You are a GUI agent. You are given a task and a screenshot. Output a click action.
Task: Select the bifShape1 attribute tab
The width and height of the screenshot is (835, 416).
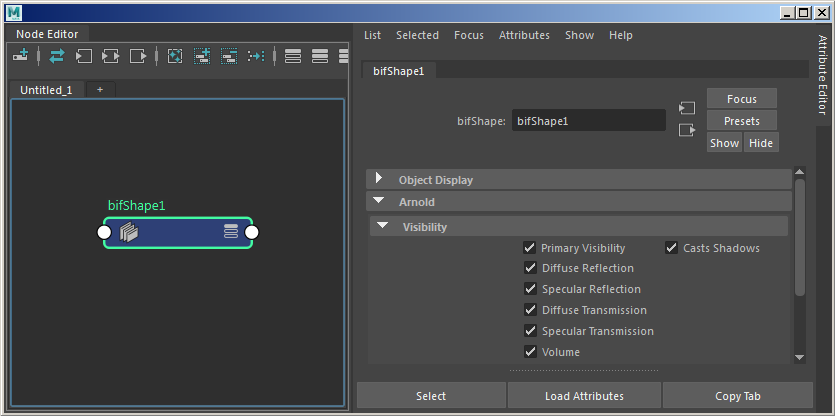[398, 71]
